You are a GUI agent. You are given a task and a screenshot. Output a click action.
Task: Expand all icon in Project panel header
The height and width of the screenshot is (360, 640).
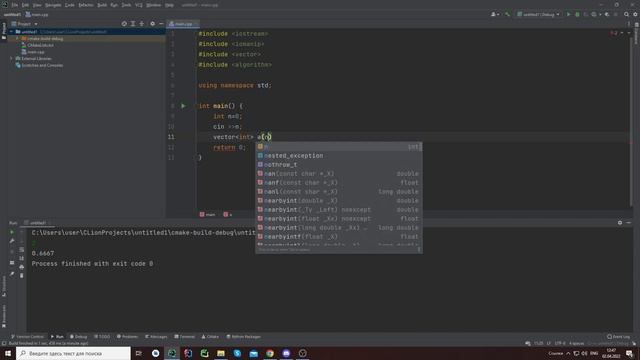(133, 24)
